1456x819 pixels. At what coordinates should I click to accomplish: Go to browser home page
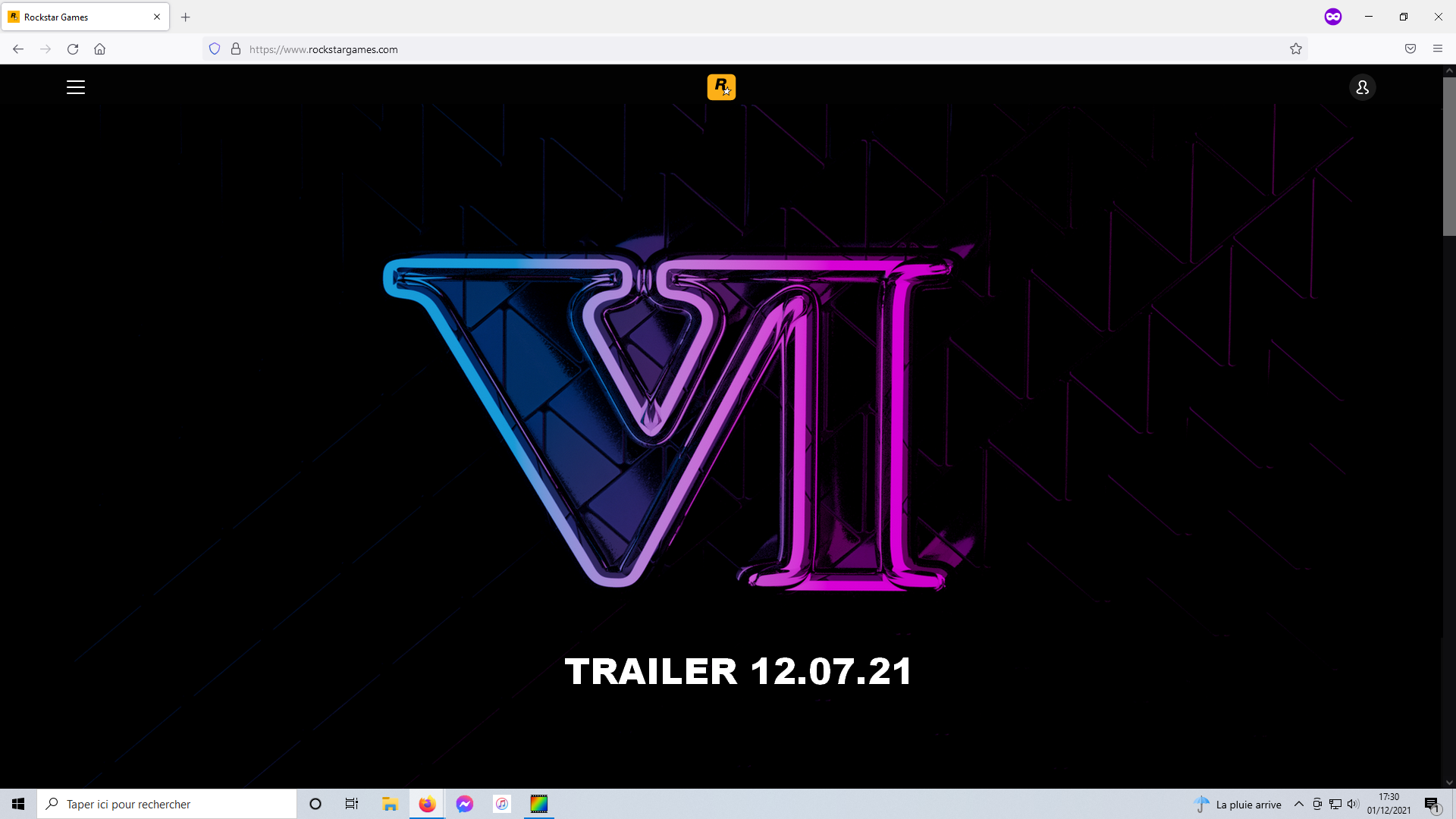pyautogui.click(x=99, y=49)
